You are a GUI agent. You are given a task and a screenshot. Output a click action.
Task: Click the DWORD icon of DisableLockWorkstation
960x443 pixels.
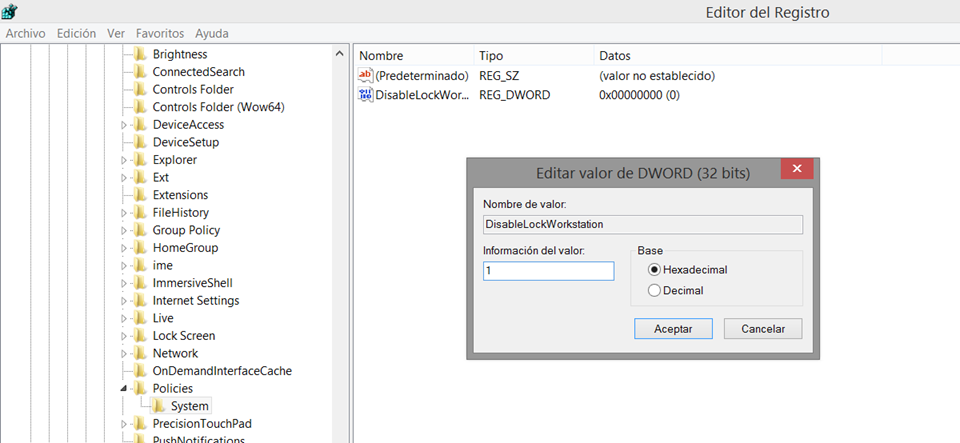pos(365,95)
